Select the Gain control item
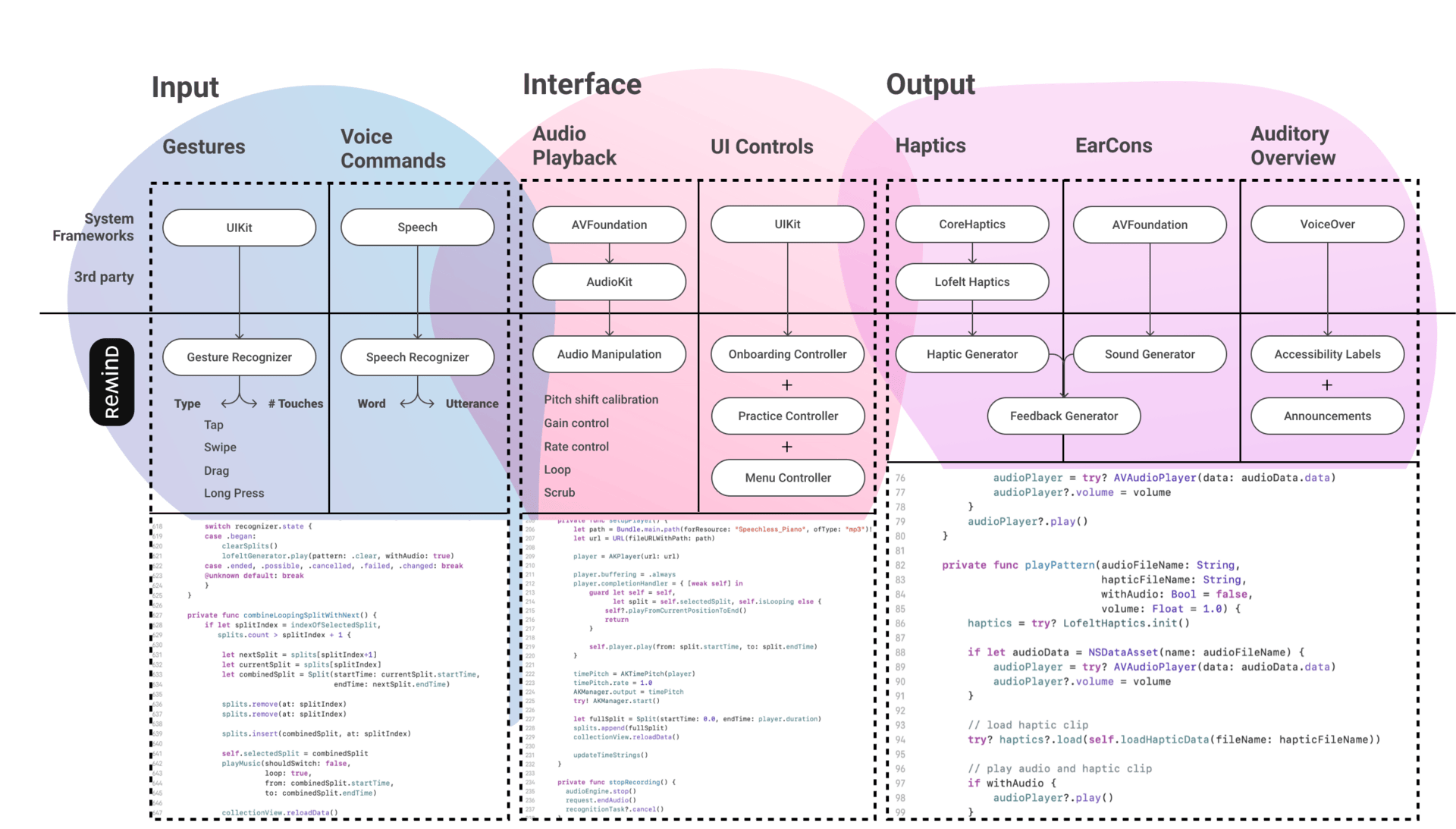Image resolution: width=1456 pixels, height=829 pixels. (576, 423)
